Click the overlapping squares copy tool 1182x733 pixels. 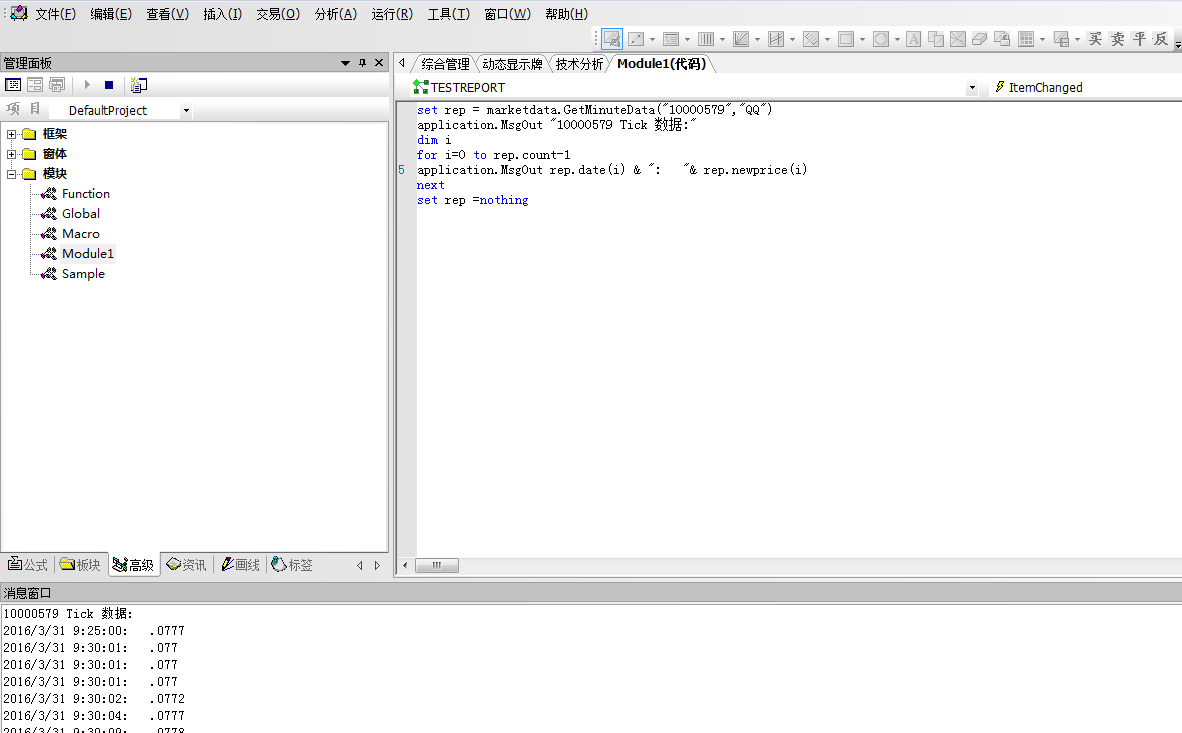[x=935, y=39]
